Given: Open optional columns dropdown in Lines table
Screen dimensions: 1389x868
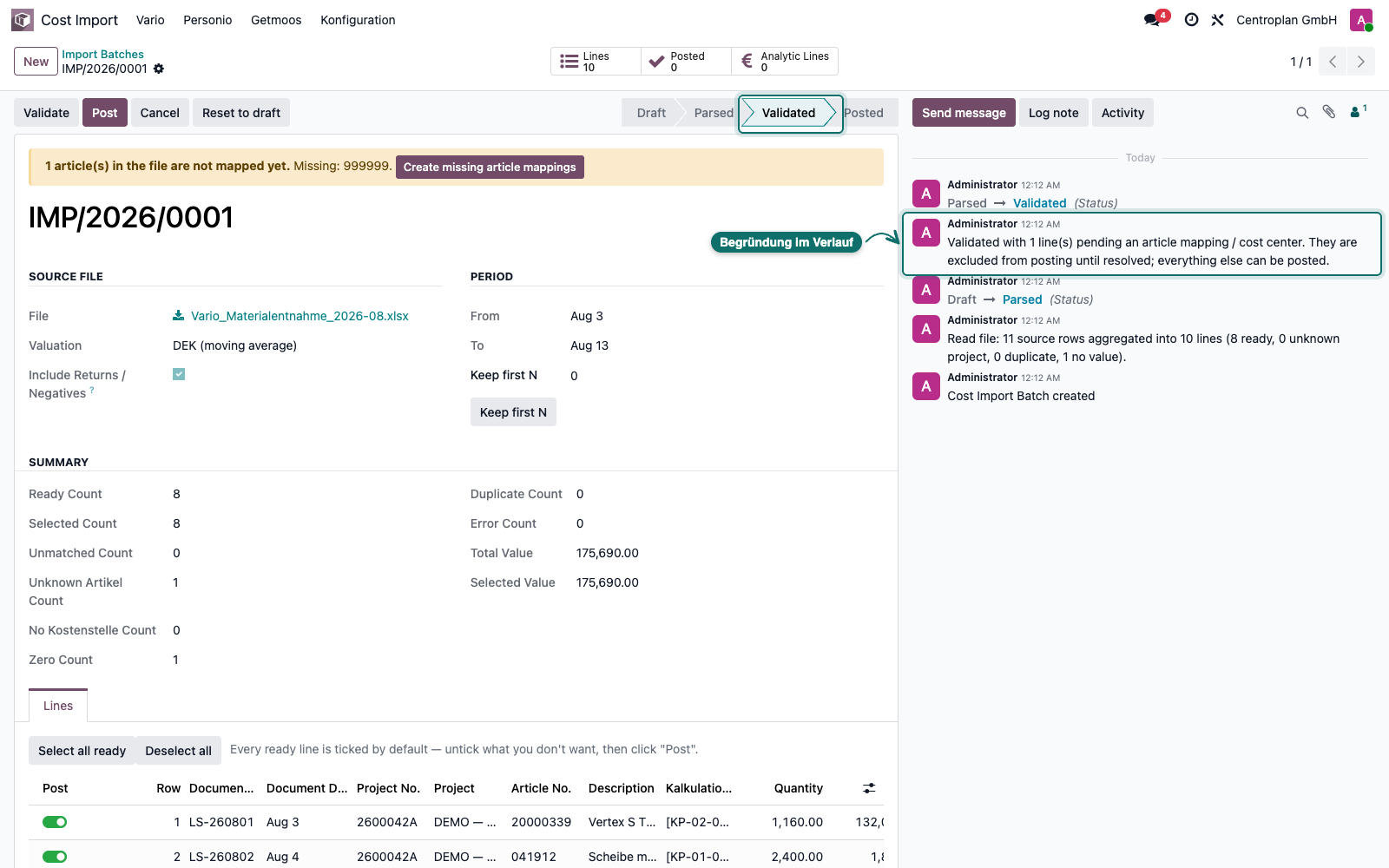Looking at the screenshot, I should [x=869, y=788].
